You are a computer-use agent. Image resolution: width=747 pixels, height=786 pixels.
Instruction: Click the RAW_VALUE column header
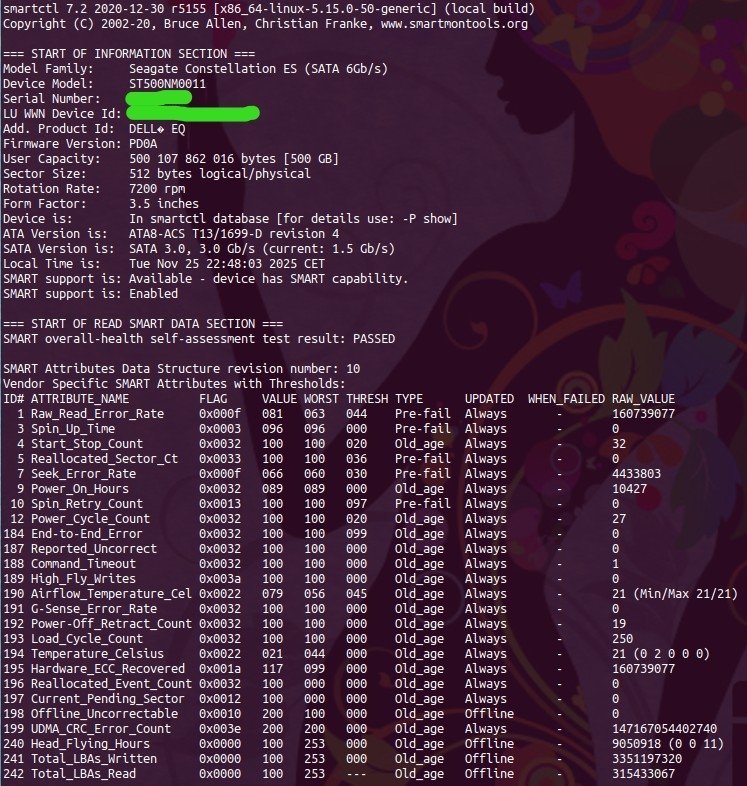tap(644, 399)
